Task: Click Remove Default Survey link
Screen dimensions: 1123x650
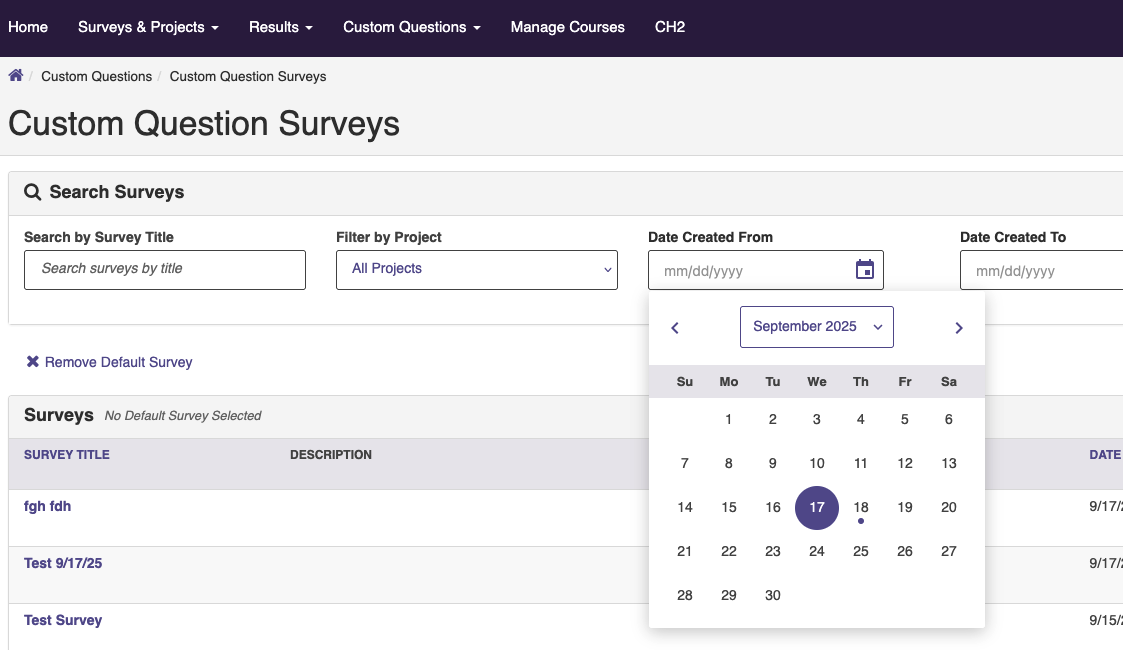Action: [x=119, y=362]
